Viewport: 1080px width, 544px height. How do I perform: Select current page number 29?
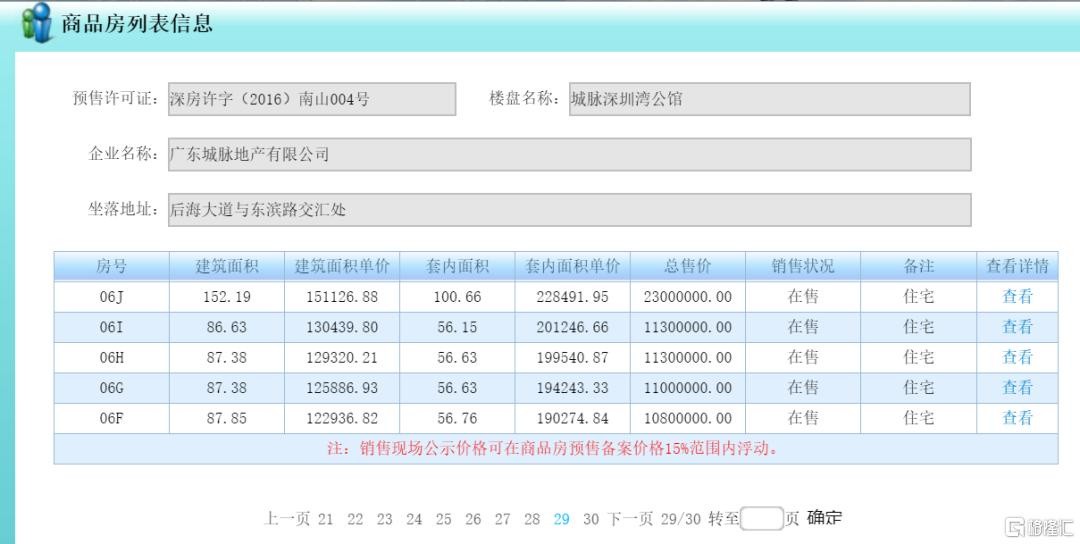pyautogui.click(x=561, y=519)
